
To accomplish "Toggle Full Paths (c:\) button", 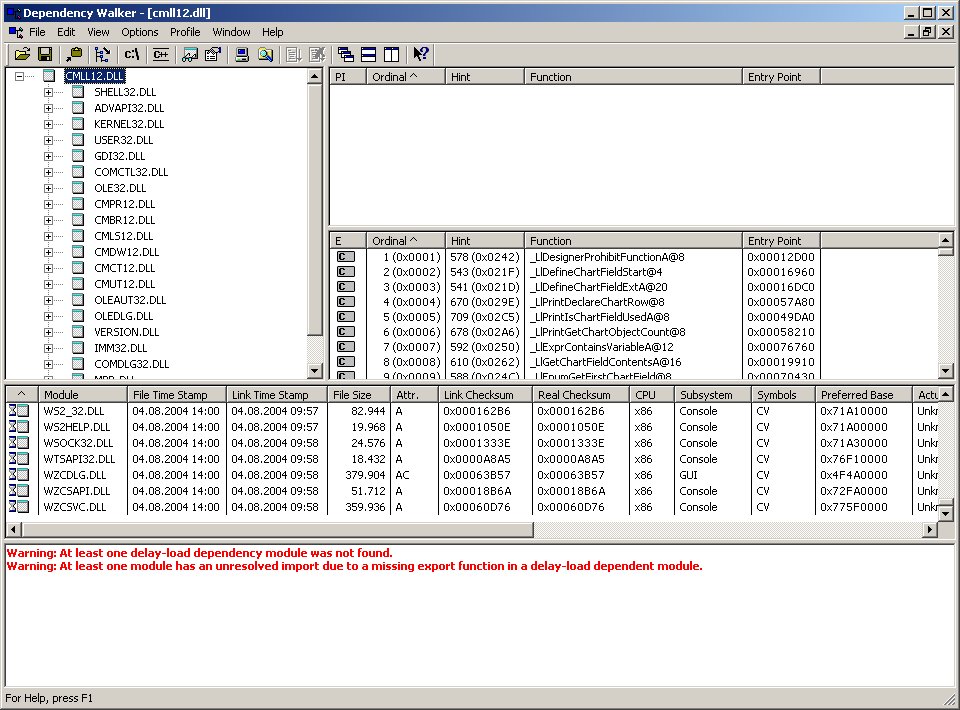I will (131, 55).
